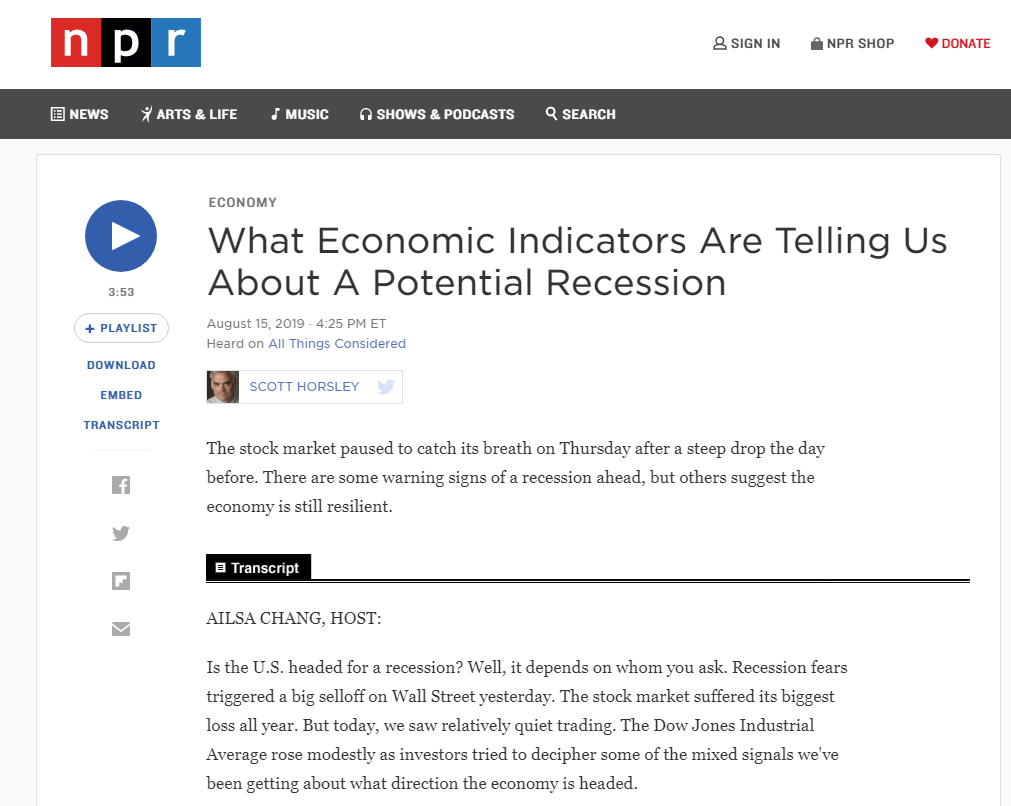The image size is (1011, 806).
Task: Jump to Transcript in sidebar
Action: [x=121, y=425]
